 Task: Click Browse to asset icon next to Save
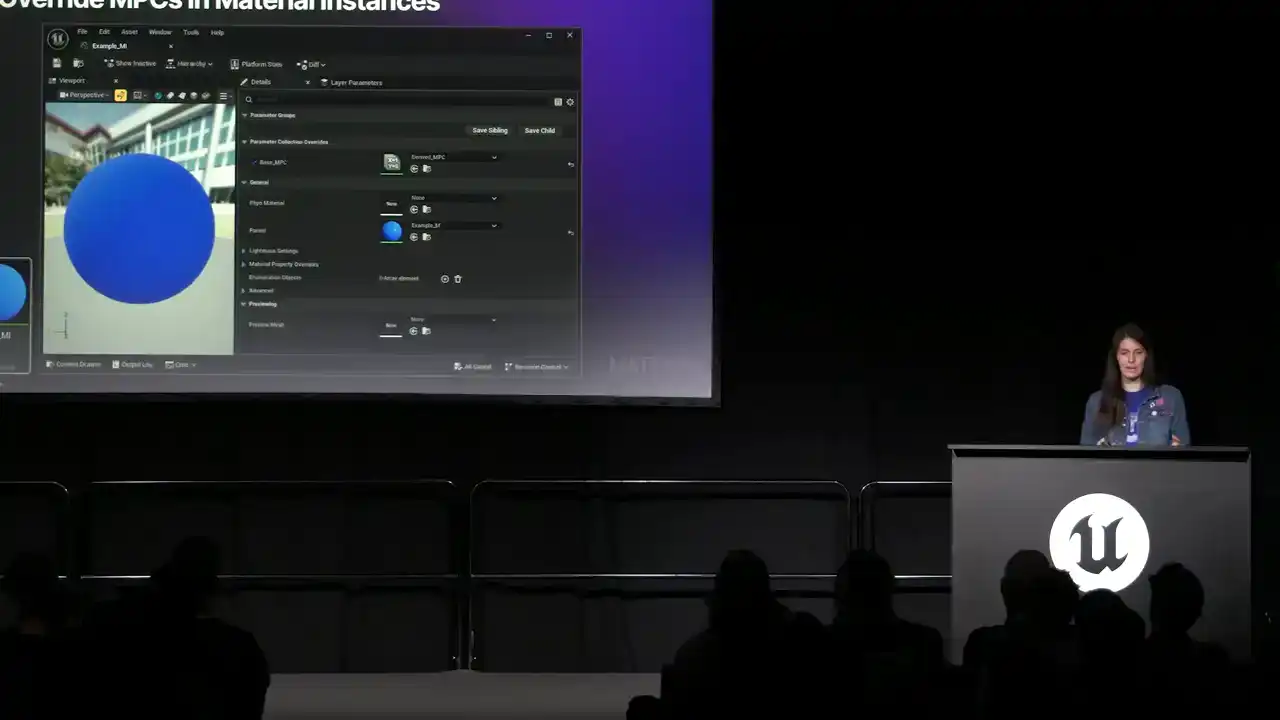point(78,63)
